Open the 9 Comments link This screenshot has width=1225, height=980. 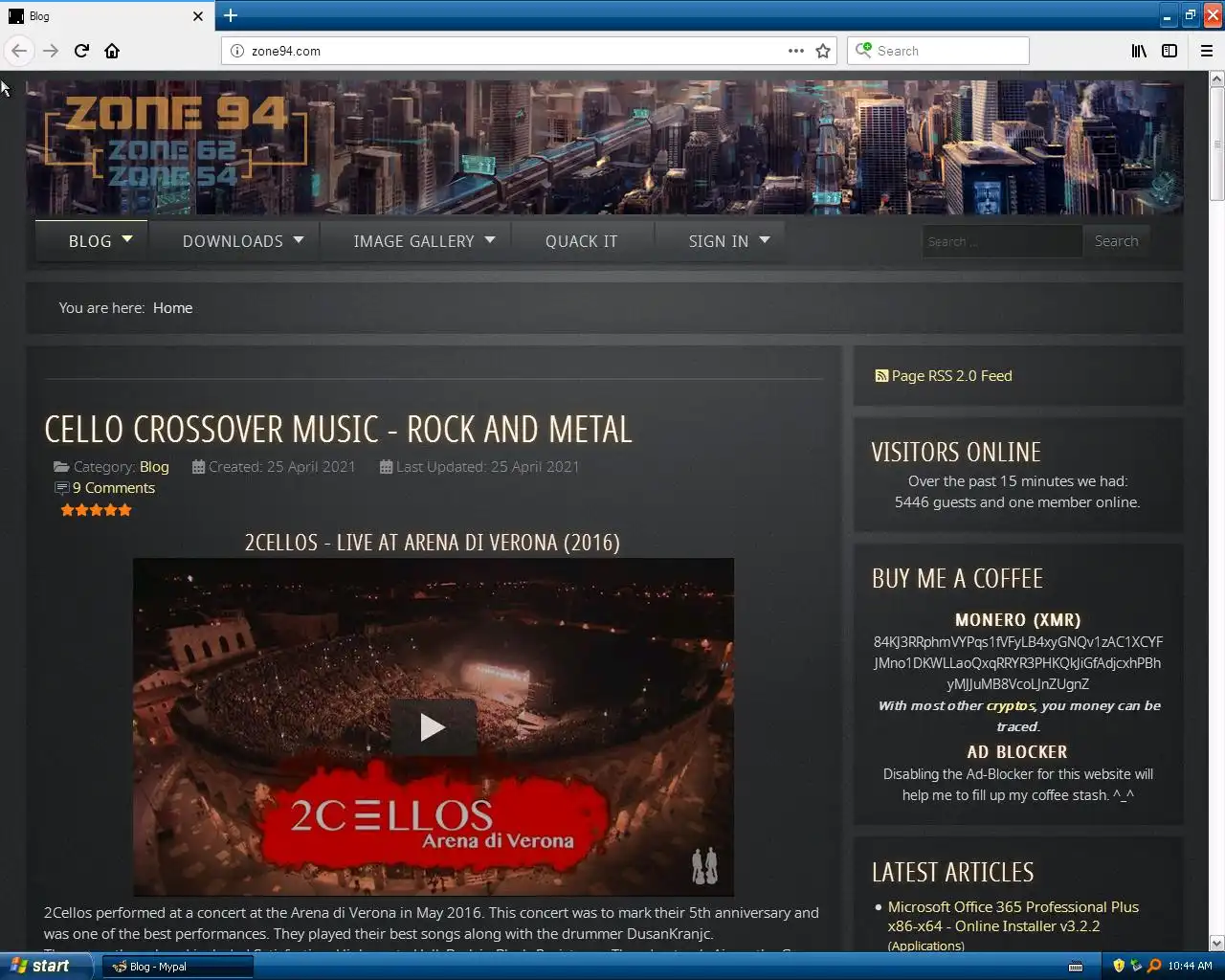click(x=113, y=488)
